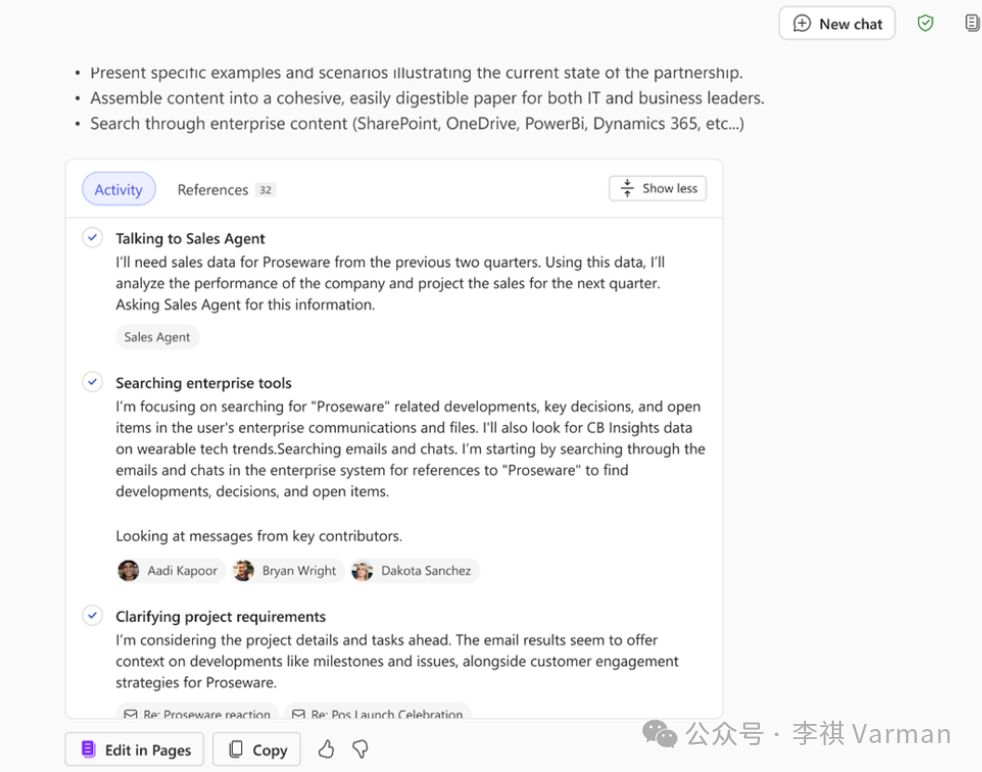The width and height of the screenshot is (982, 772).
Task: Click Dakota Sanchez's avatar chip
Action: coord(413,570)
